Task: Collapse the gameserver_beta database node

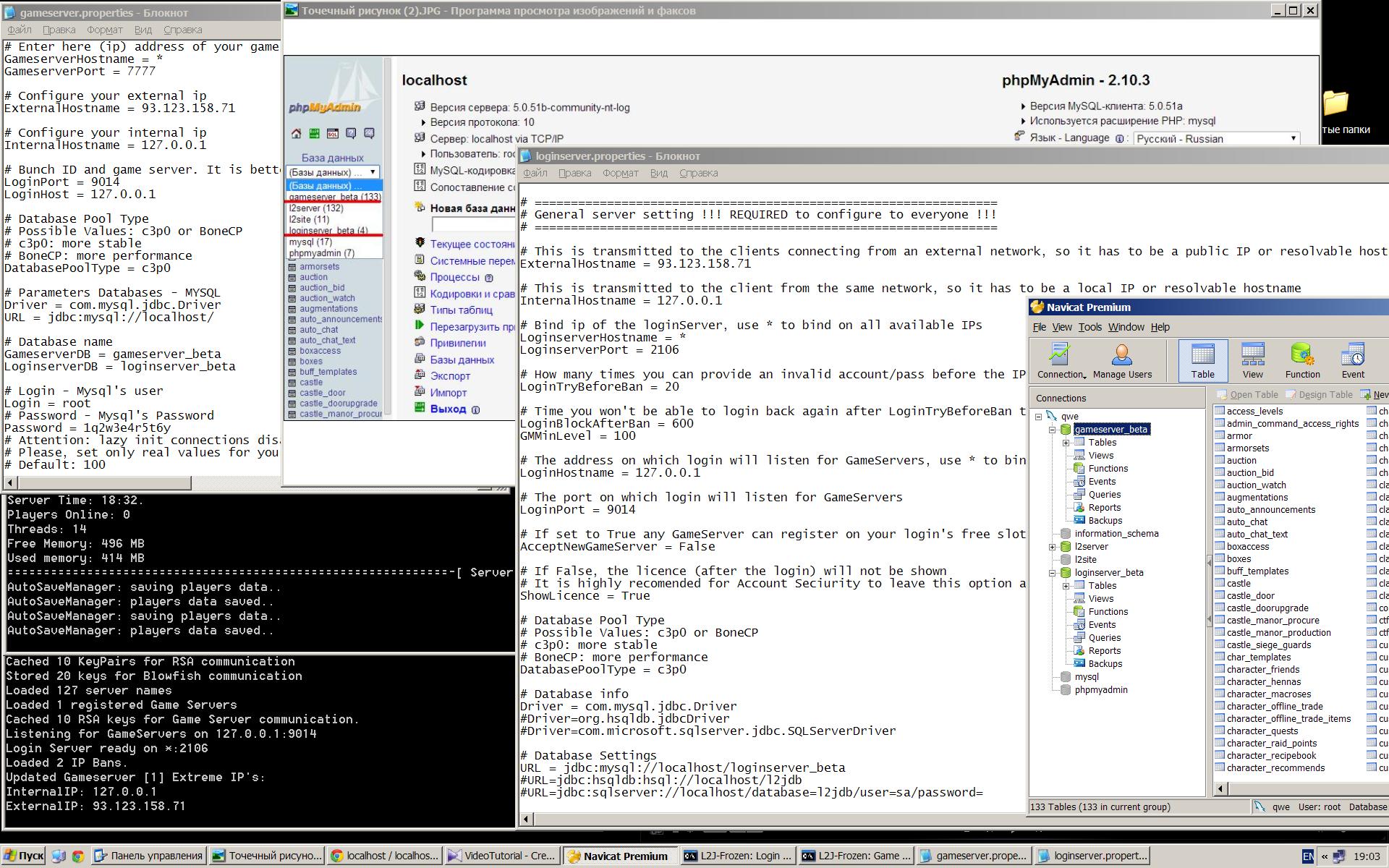Action: pos(1053,430)
